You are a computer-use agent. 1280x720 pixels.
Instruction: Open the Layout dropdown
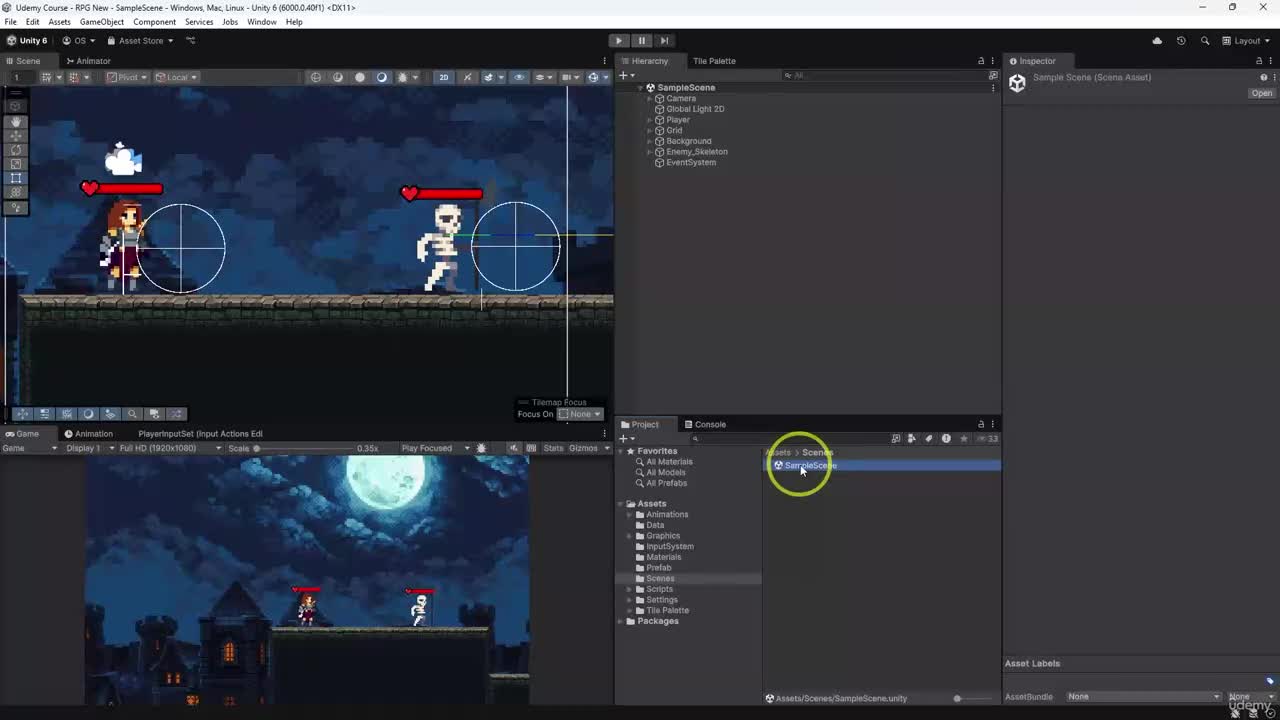click(x=1245, y=41)
